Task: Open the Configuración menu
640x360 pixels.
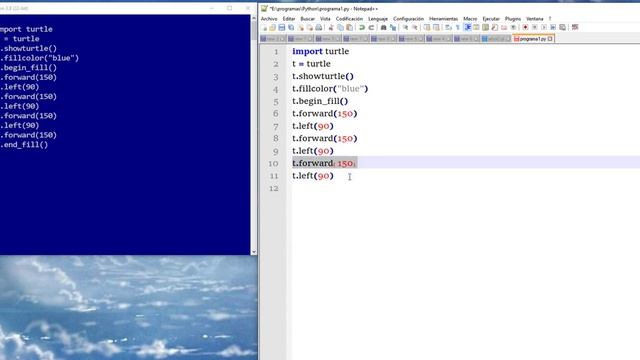Action: pos(409,19)
